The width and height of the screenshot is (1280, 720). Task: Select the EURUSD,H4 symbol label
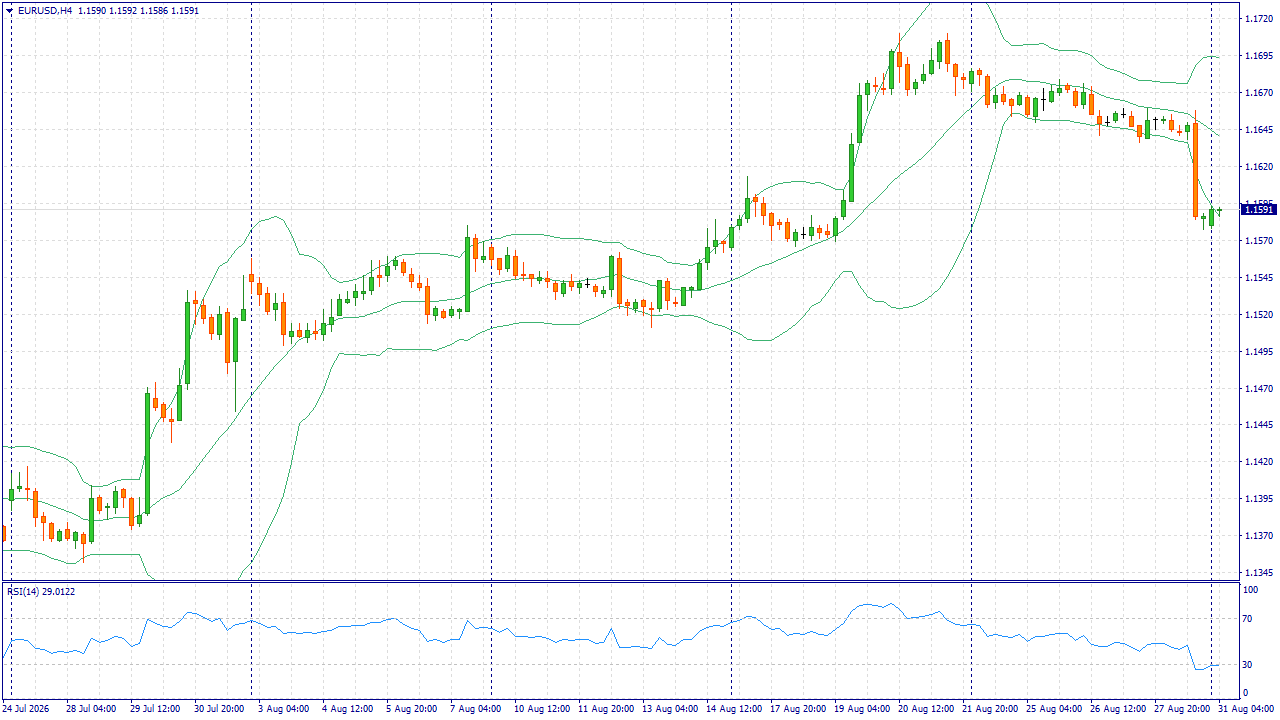[45, 10]
